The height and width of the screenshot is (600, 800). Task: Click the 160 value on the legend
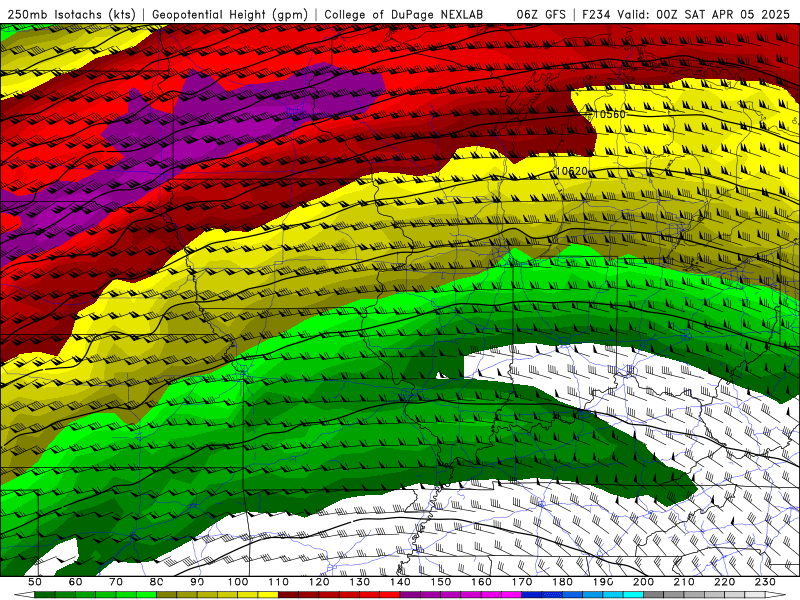tap(481, 582)
